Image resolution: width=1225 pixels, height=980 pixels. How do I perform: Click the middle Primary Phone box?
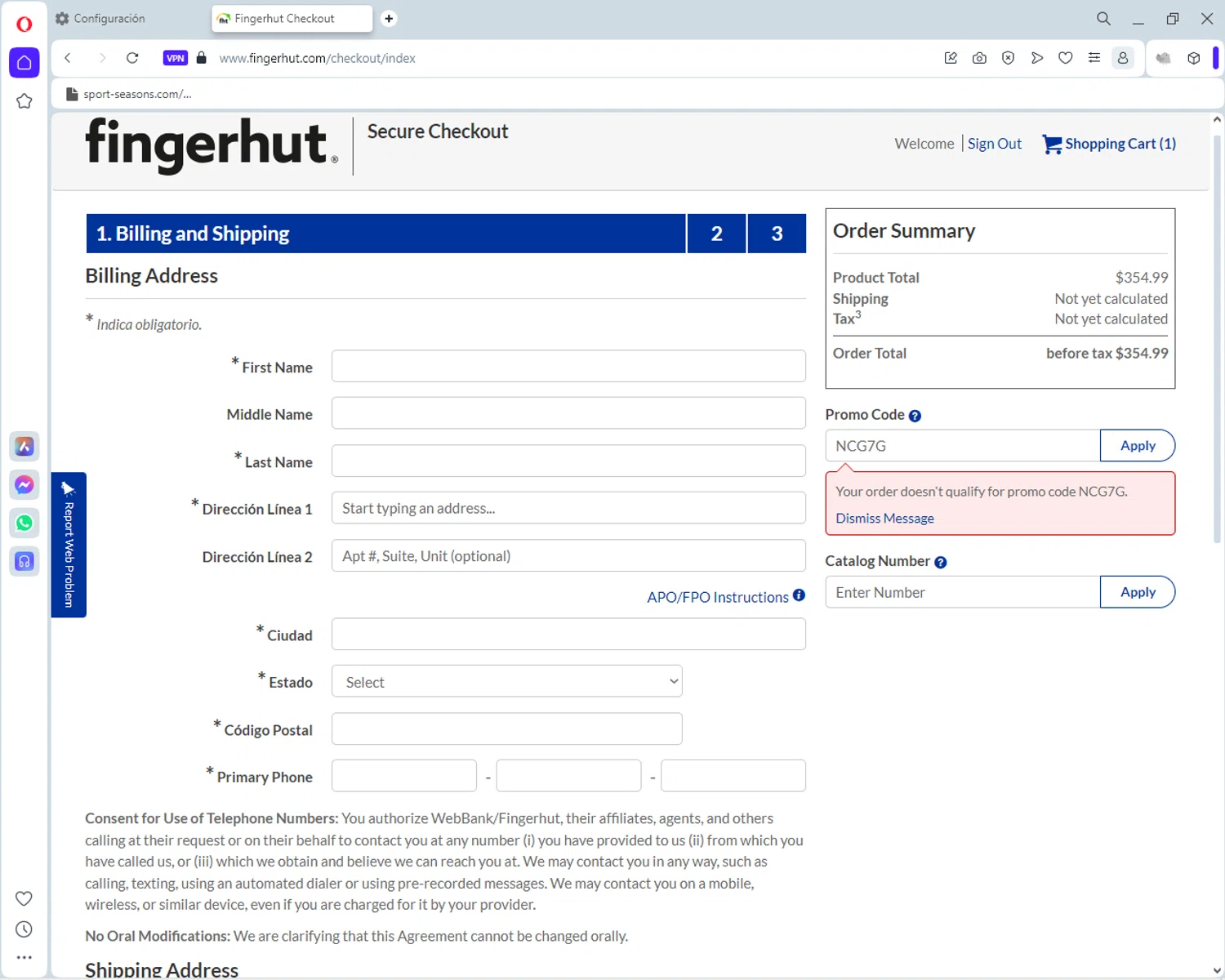(x=568, y=776)
